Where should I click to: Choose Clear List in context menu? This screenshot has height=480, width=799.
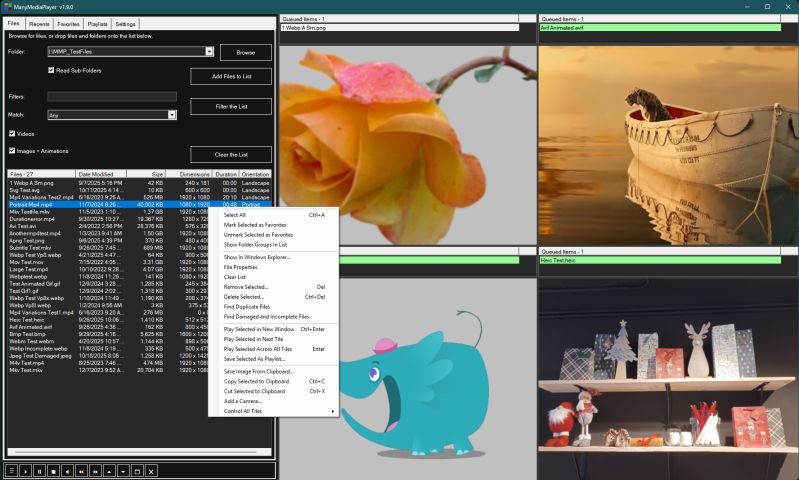click(274, 277)
